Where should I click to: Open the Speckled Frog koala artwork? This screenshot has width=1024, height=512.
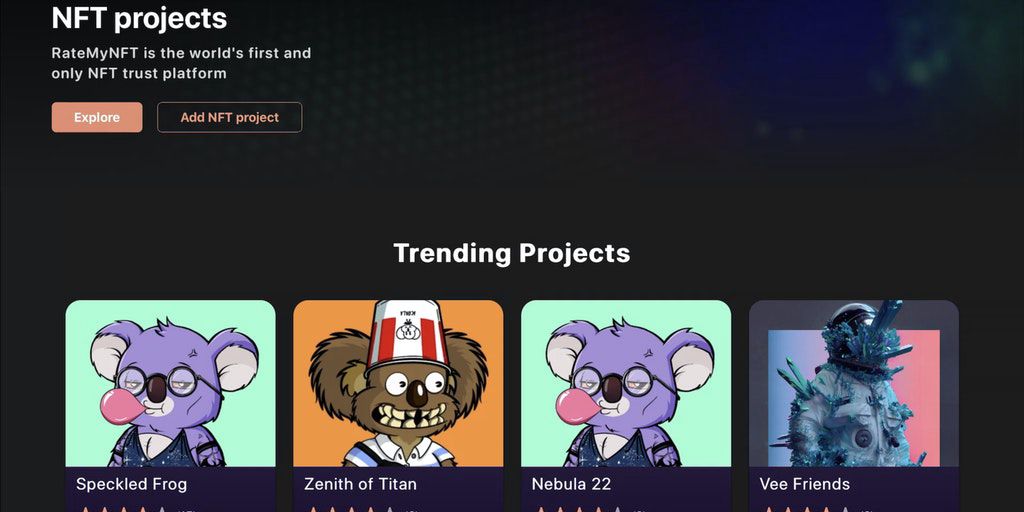point(170,383)
